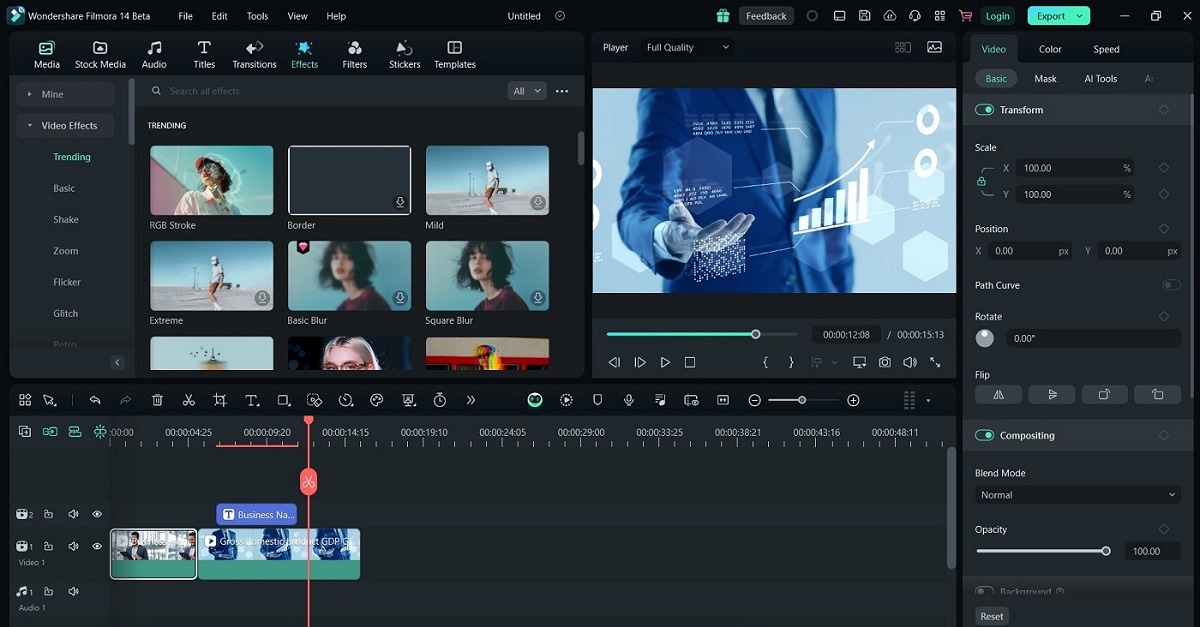Take a snapshot with camera icon
Viewport: 1200px width, 627px height.
point(885,362)
